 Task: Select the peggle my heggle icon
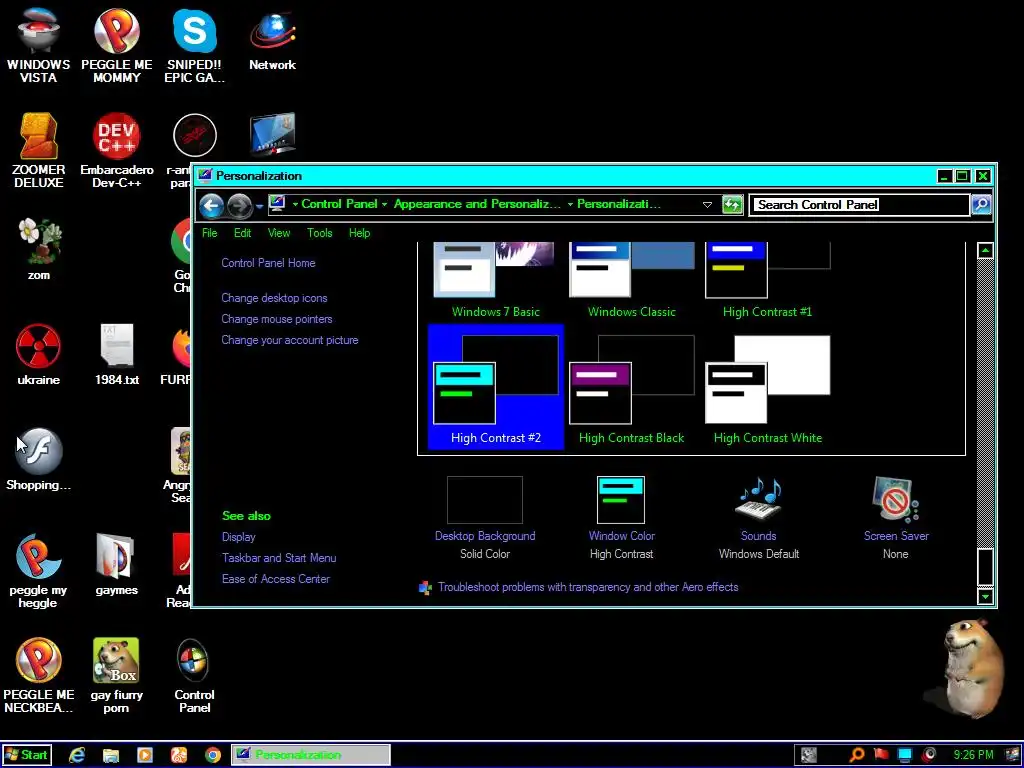click(x=39, y=571)
